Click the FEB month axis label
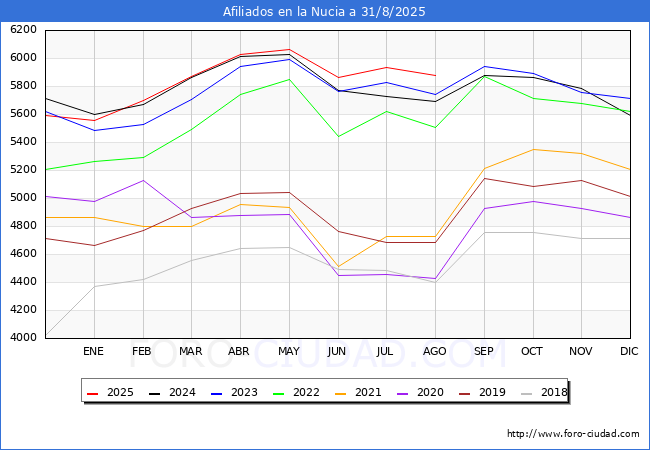 pyautogui.click(x=142, y=351)
